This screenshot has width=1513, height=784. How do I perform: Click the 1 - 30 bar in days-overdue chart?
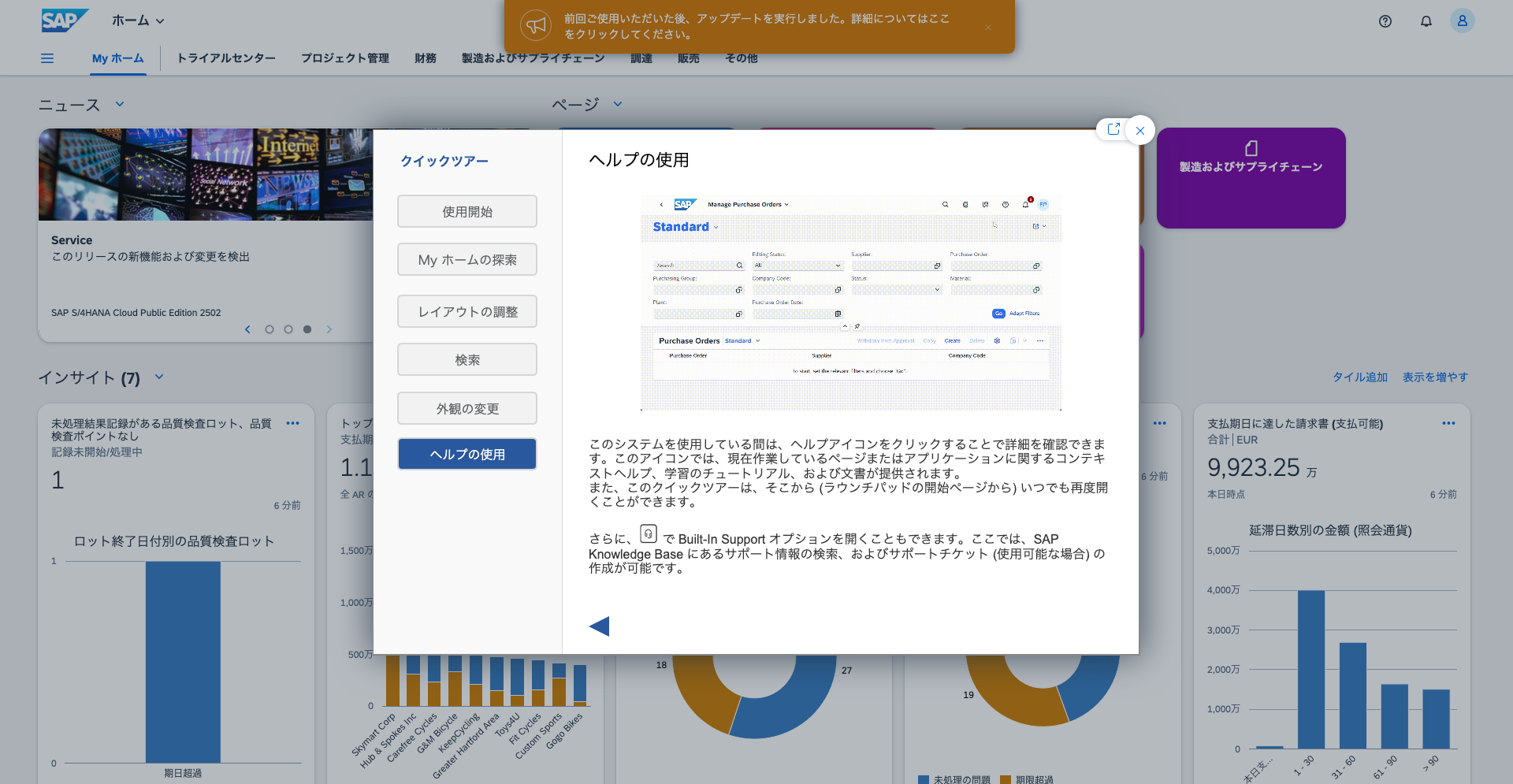(1311, 669)
